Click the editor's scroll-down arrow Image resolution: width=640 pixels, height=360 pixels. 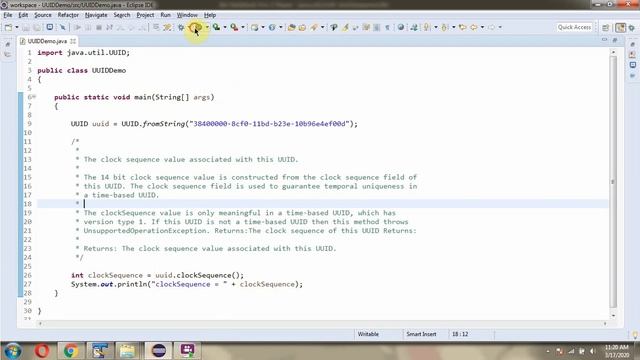tap(613, 316)
